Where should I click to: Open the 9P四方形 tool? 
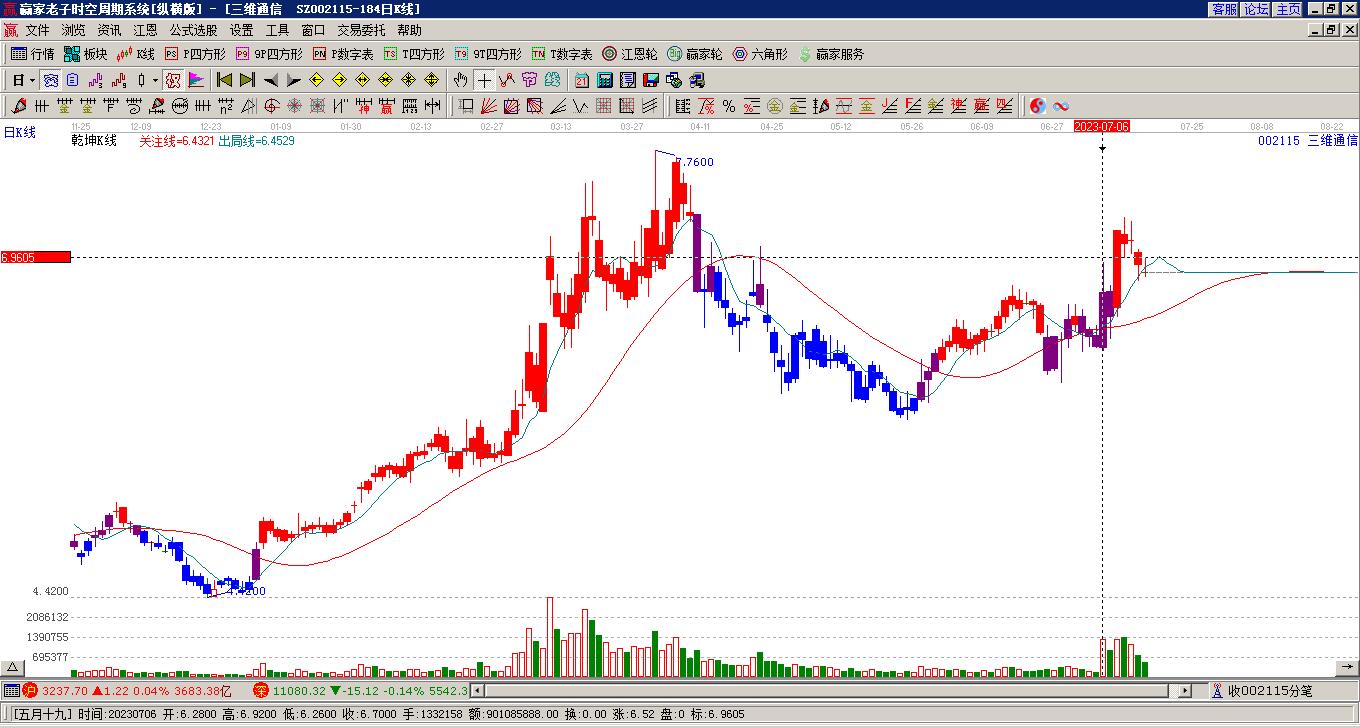pos(269,54)
